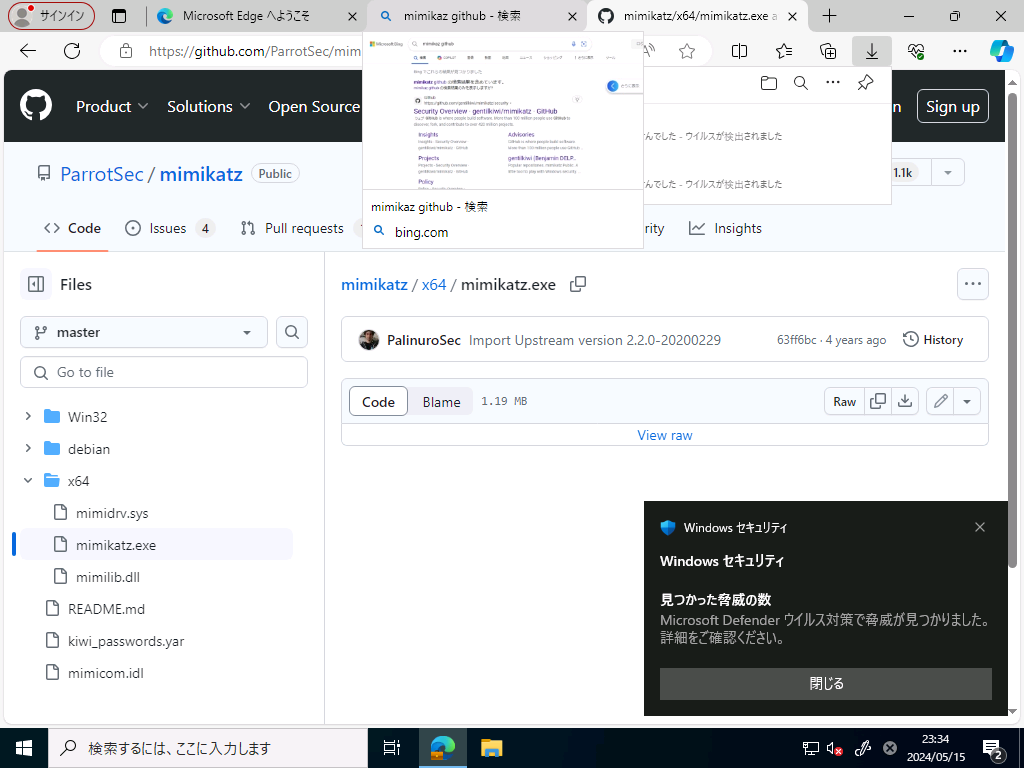1024x768 pixels.
Task: Open the new tab plus button
Action: [829, 16]
